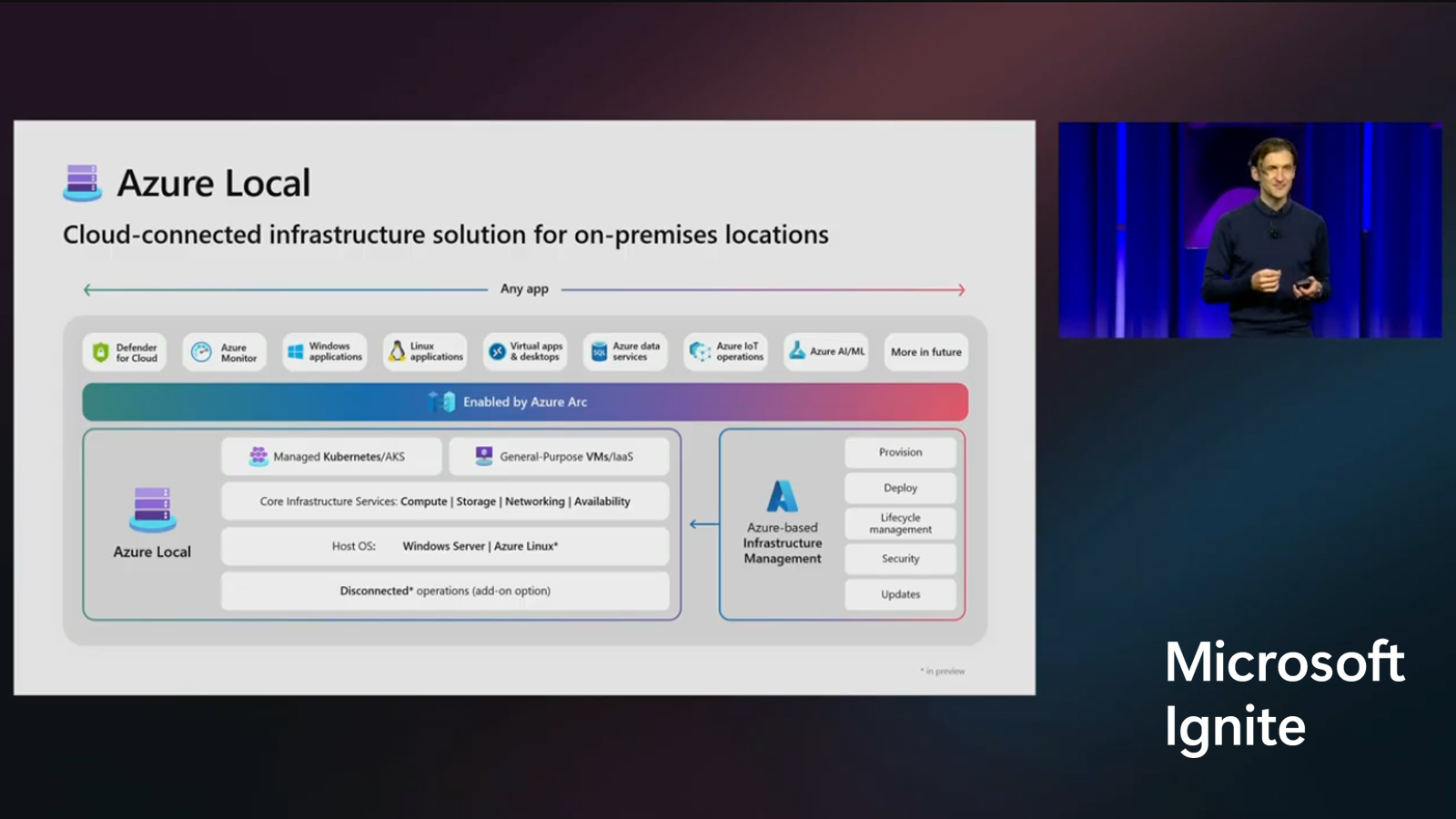Click the Managed Kubernetes/AKS icon
Viewport: 1456px width, 819px height.
258,456
